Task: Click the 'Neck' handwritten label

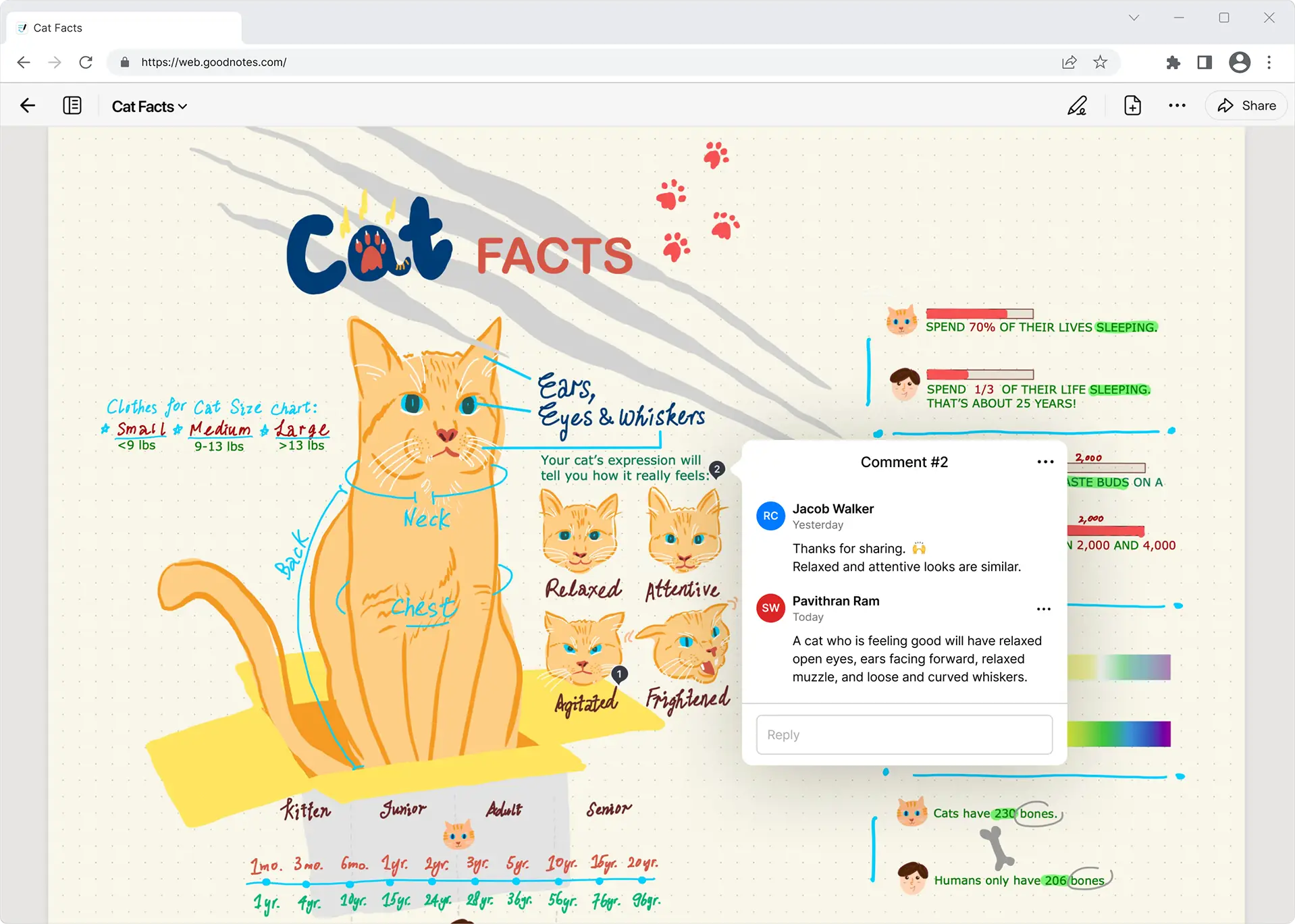Action: coord(427,518)
